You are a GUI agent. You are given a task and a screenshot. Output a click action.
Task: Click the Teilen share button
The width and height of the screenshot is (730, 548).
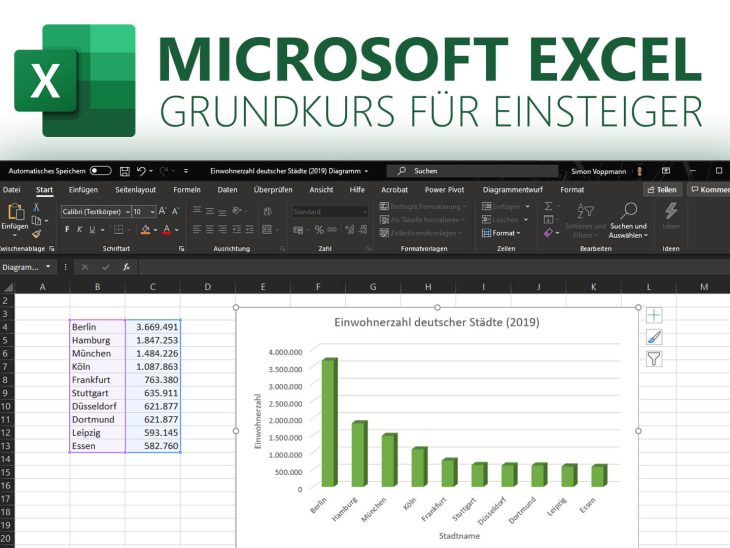coord(662,189)
